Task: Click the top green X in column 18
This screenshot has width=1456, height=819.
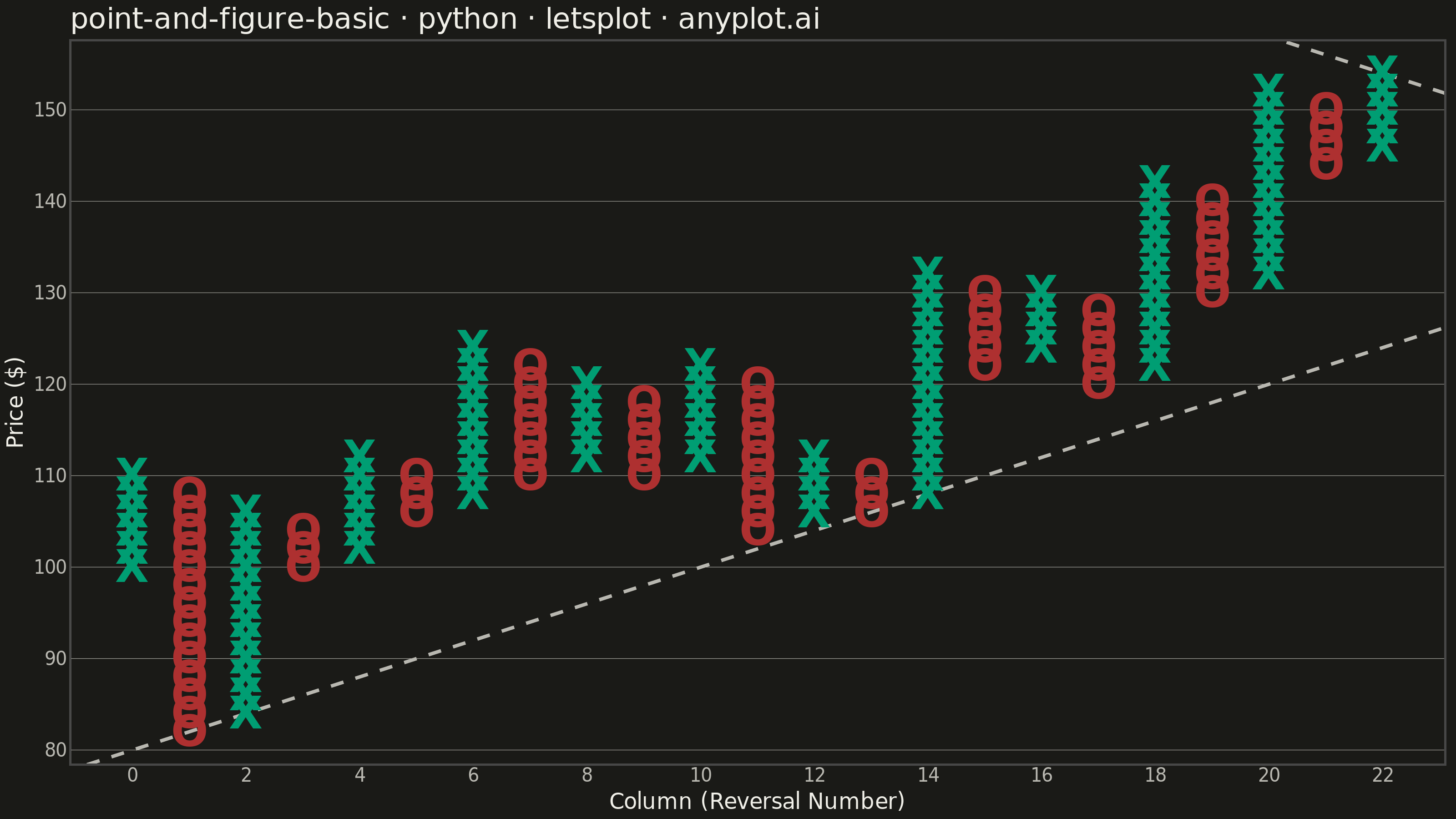Action: click(1155, 181)
